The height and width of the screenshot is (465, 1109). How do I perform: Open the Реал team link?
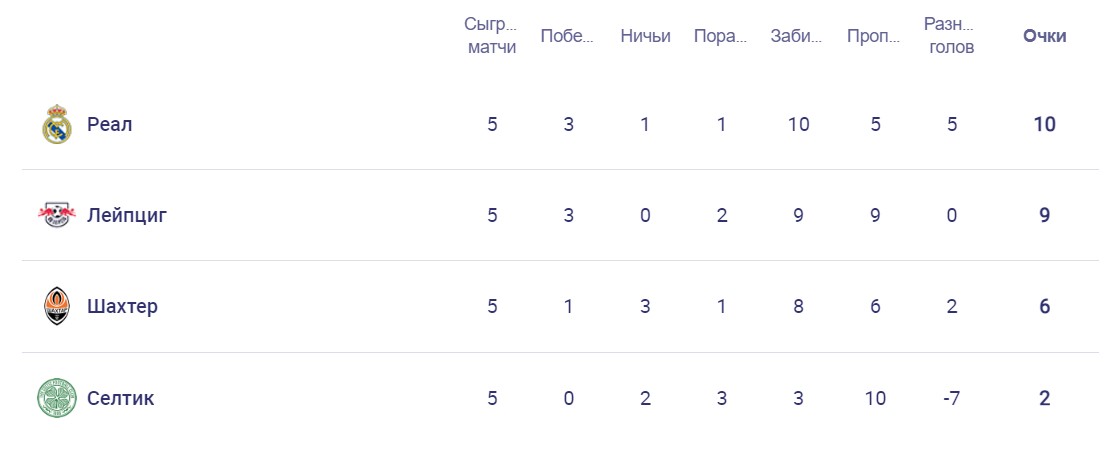(x=110, y=124)
